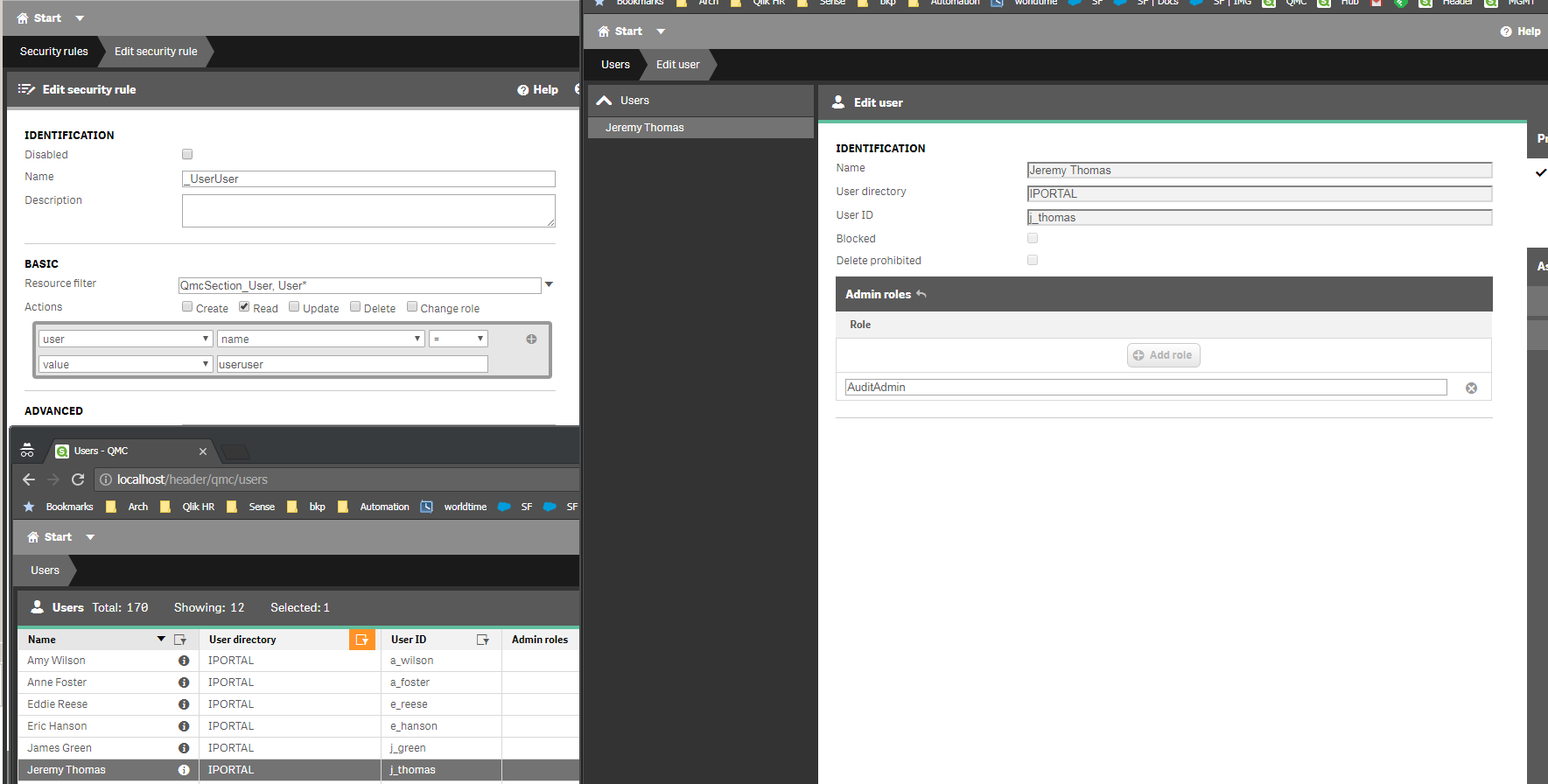Undo changes to Admin roles
This screenshot has width=1548, height=784.
click(921, 294)
